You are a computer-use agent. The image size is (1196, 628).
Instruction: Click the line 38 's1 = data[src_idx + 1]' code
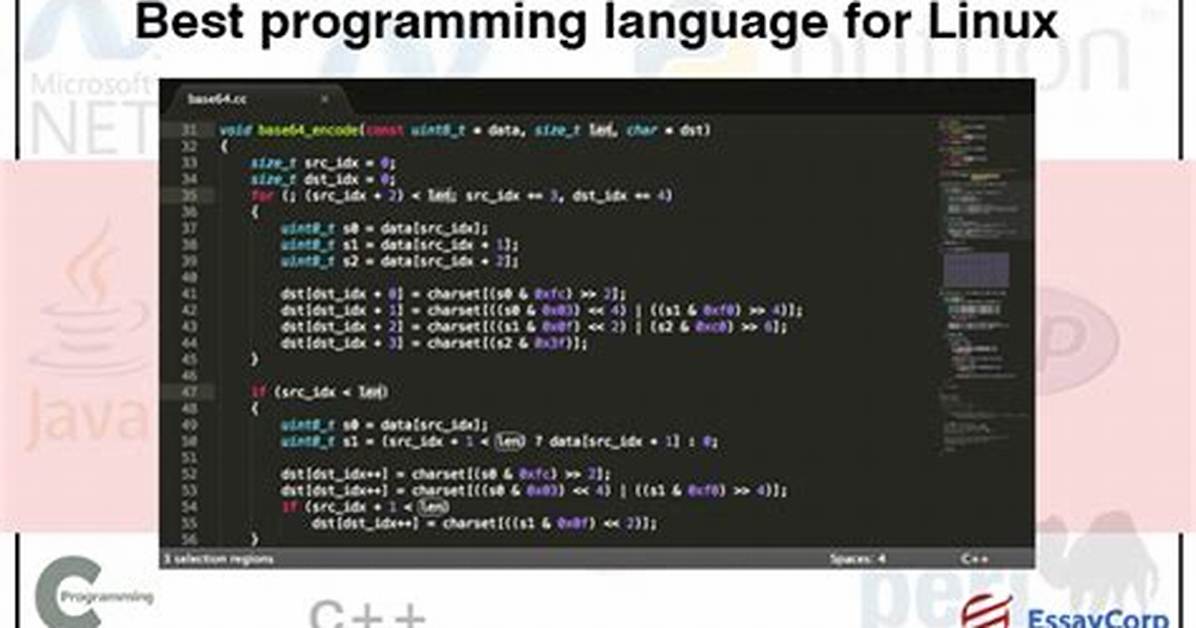tap(430, 245)
